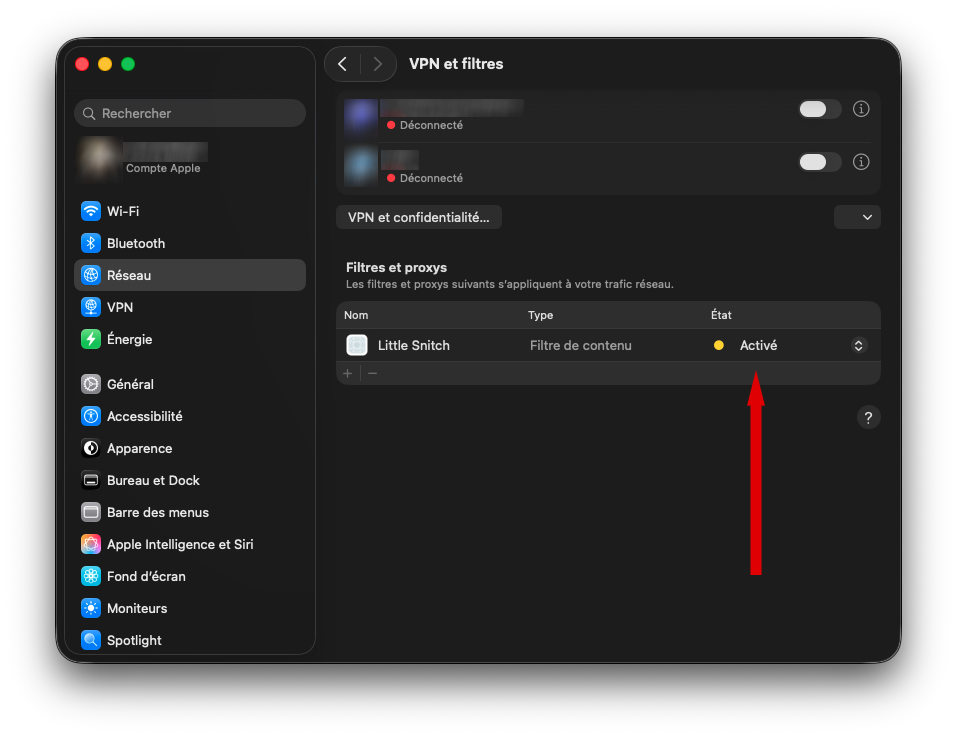The height and width of the screenshot is (737, 957).
Task: Click the Little Snitch app icon
Action: pyautogui.click(x=357, y=345)
